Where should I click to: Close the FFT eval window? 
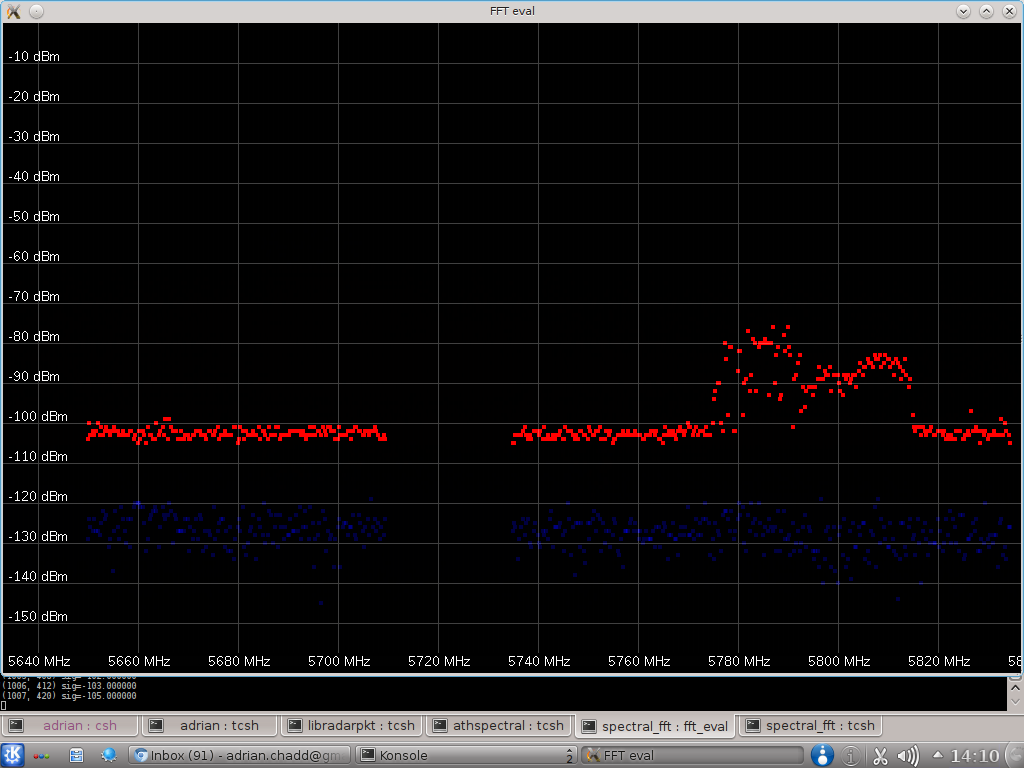[x=1010, y=11]
